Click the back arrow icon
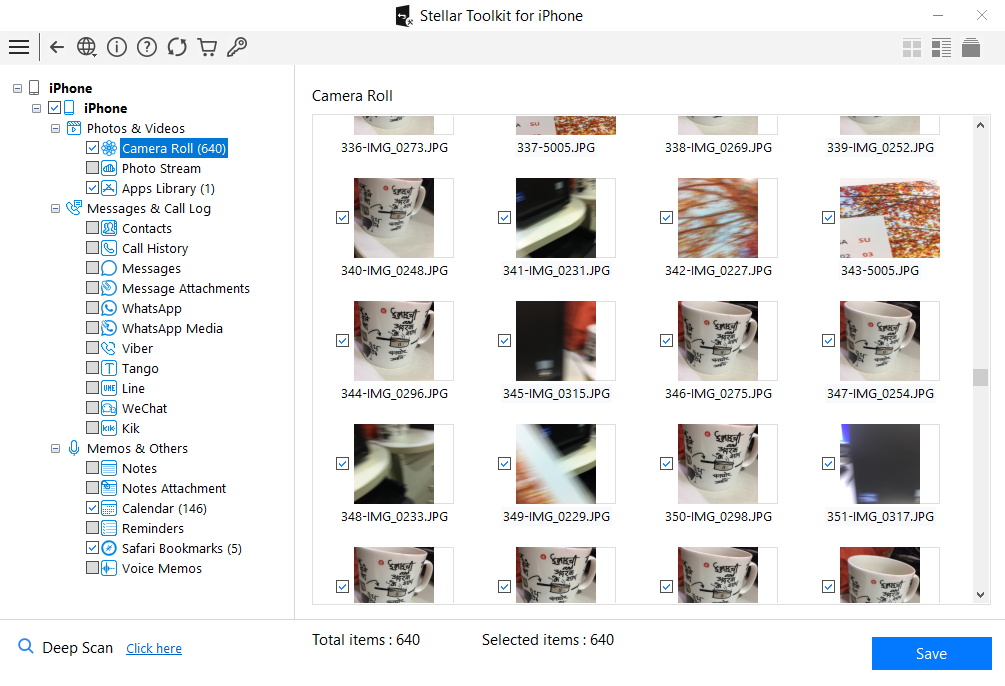 57,47
